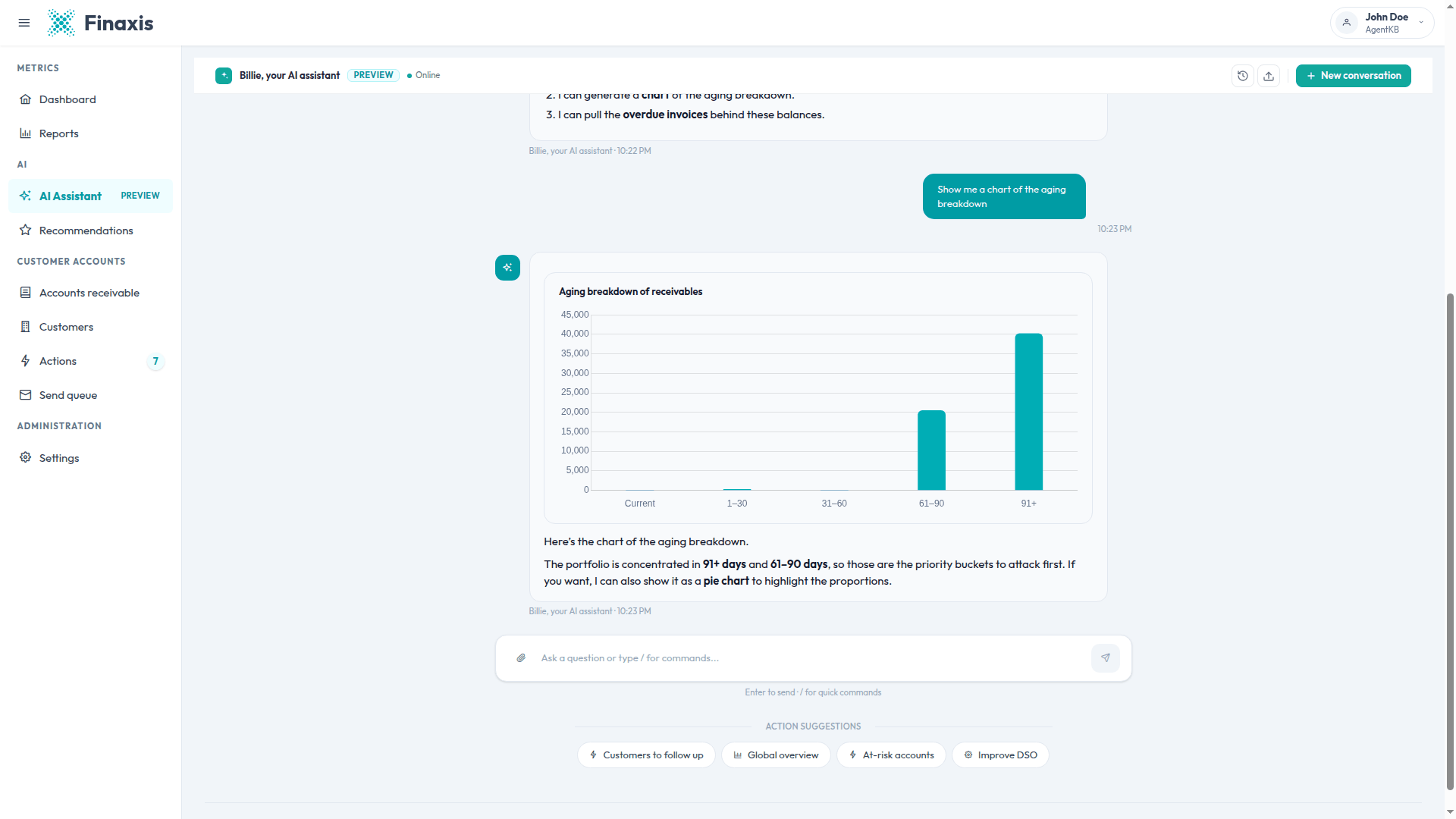Click the PREVIEW badge beside Billie
The width and height of the screenshot is (1456, 819).
[x=373, y=75]
